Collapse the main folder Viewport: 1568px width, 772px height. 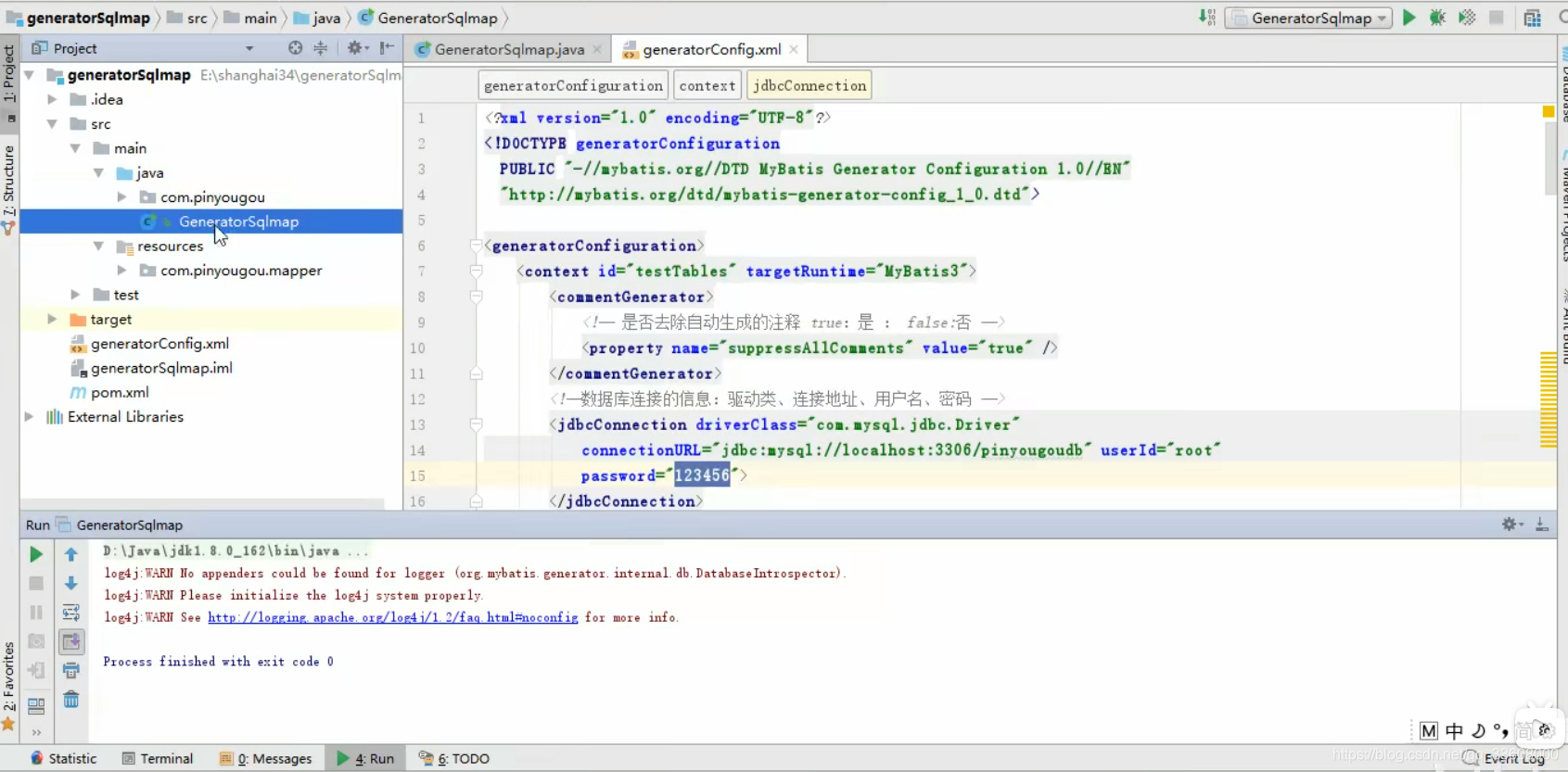[76, 148]
